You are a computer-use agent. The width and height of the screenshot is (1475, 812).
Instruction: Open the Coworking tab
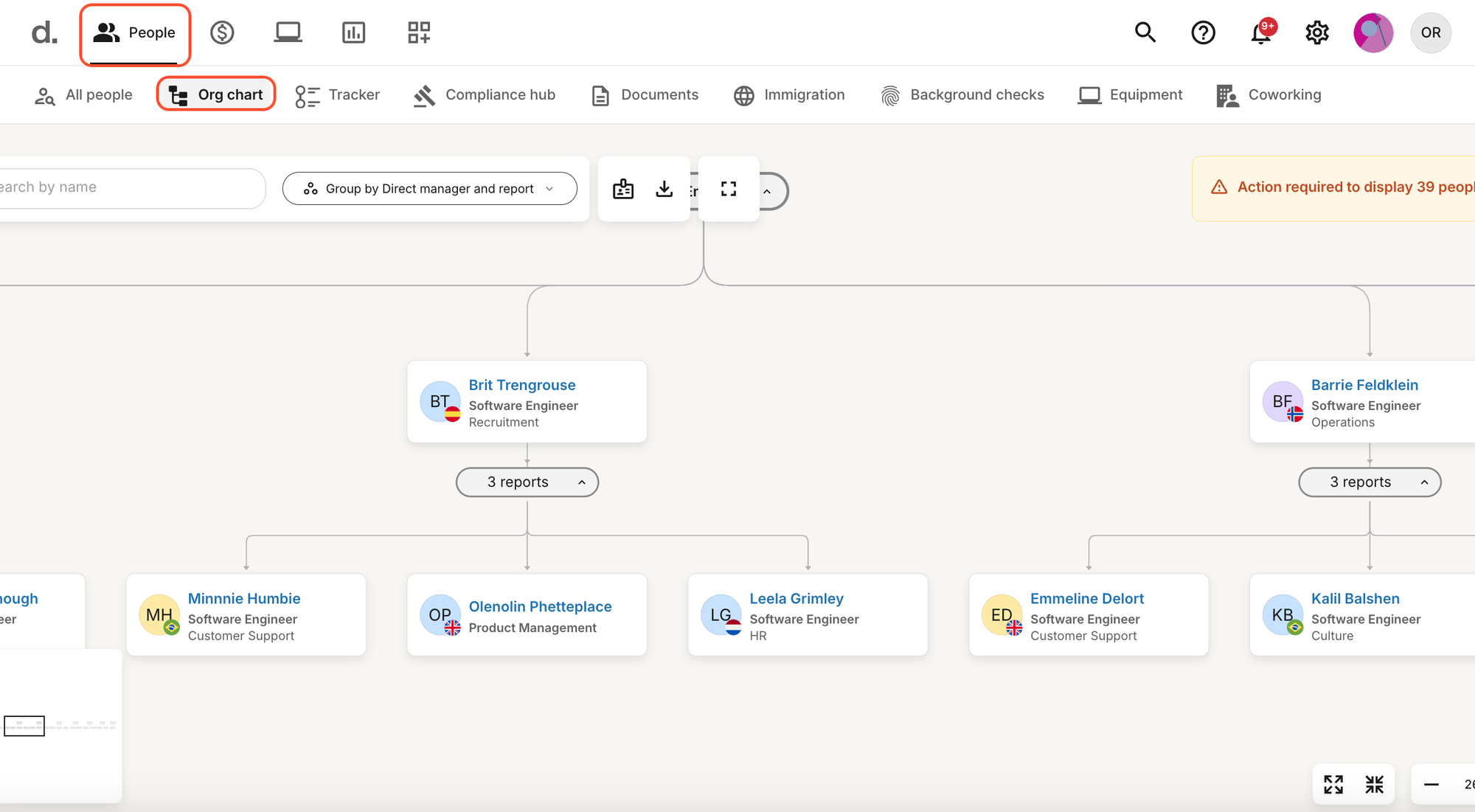1268,95
